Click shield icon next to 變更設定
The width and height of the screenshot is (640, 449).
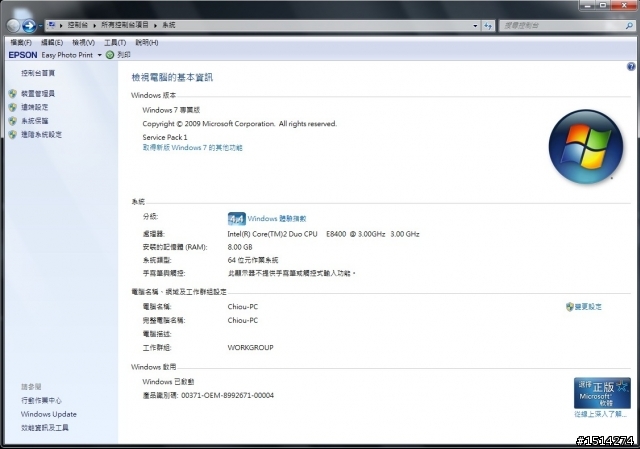570,307
